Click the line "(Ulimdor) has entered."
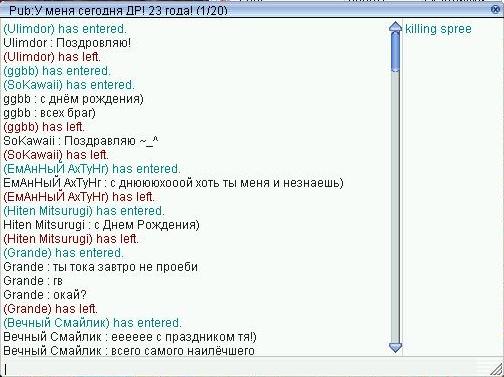 click(x=65, y=29)
